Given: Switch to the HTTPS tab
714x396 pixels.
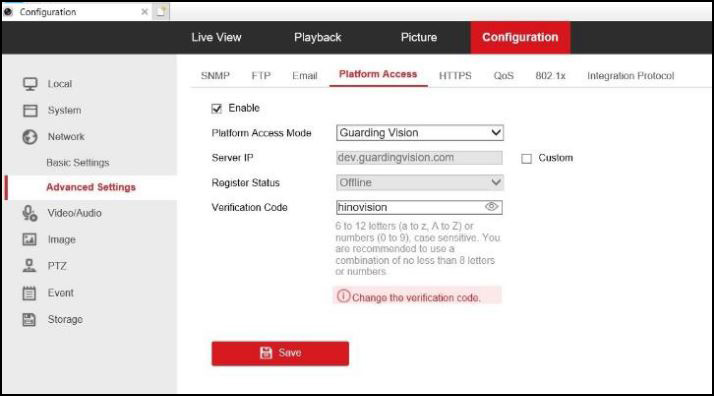Looking at the screenshot, I should (x=455, y=76).
